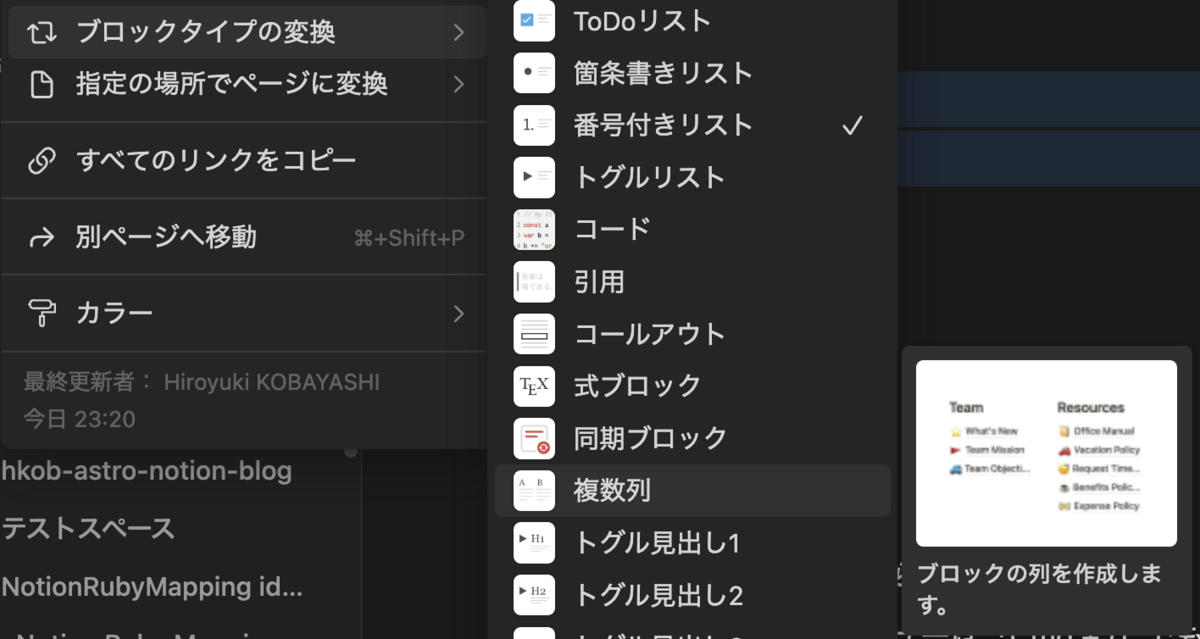Click the 式ブロック TeX icon
Image resolution: width=1200 pixels, height=639 pixels.
tap(534, 386)
